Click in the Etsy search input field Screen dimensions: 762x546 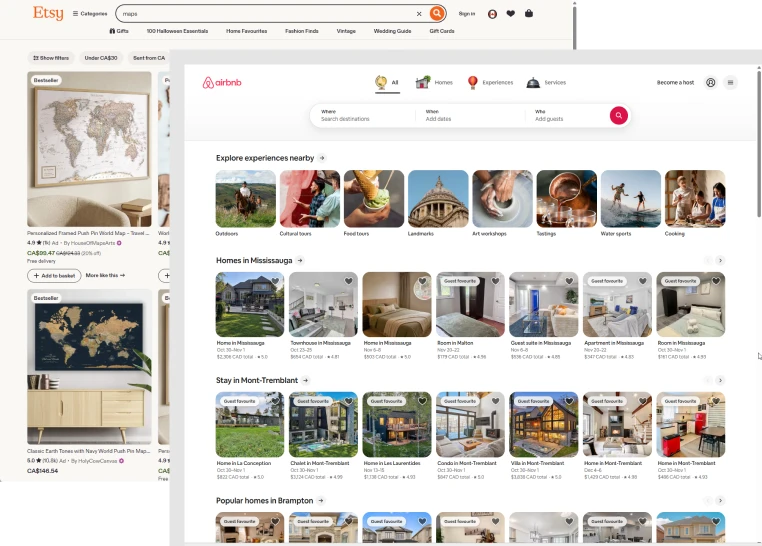[x=267, y=14]
